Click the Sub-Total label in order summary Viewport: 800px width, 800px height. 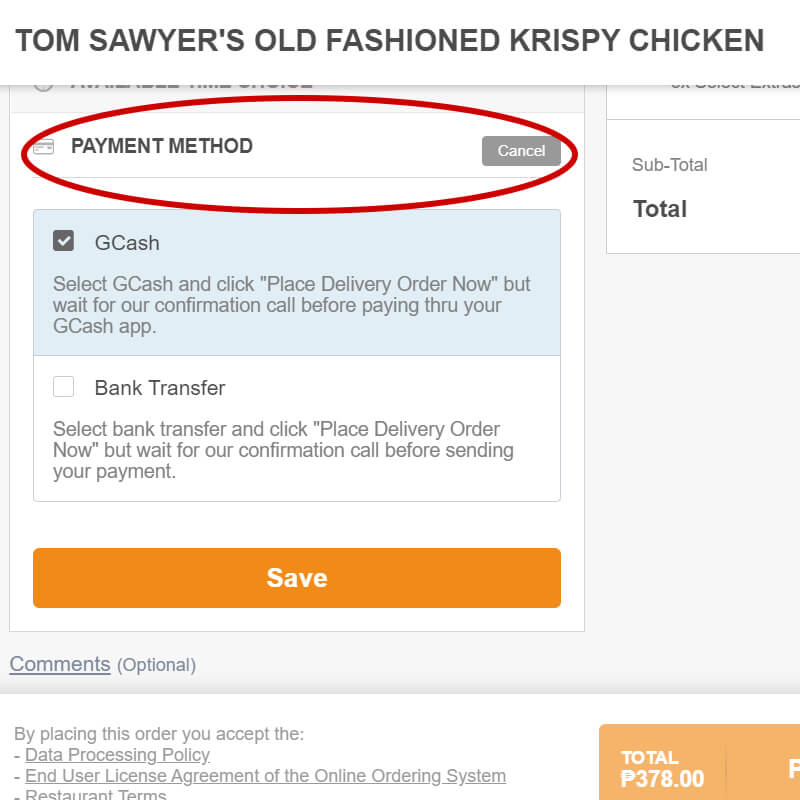(670, 165)
